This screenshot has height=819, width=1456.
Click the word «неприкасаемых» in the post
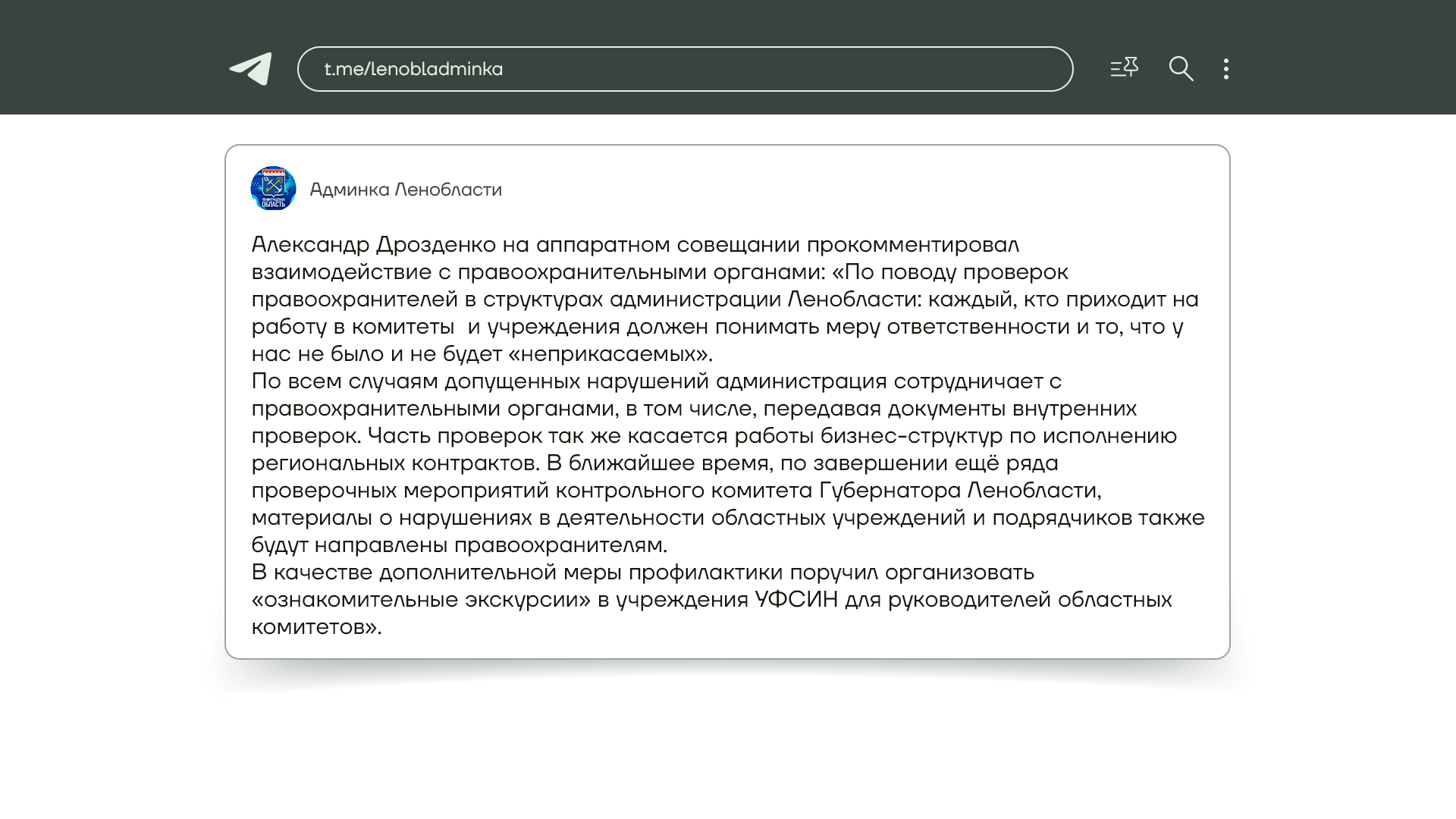click(x=608, y=354)
